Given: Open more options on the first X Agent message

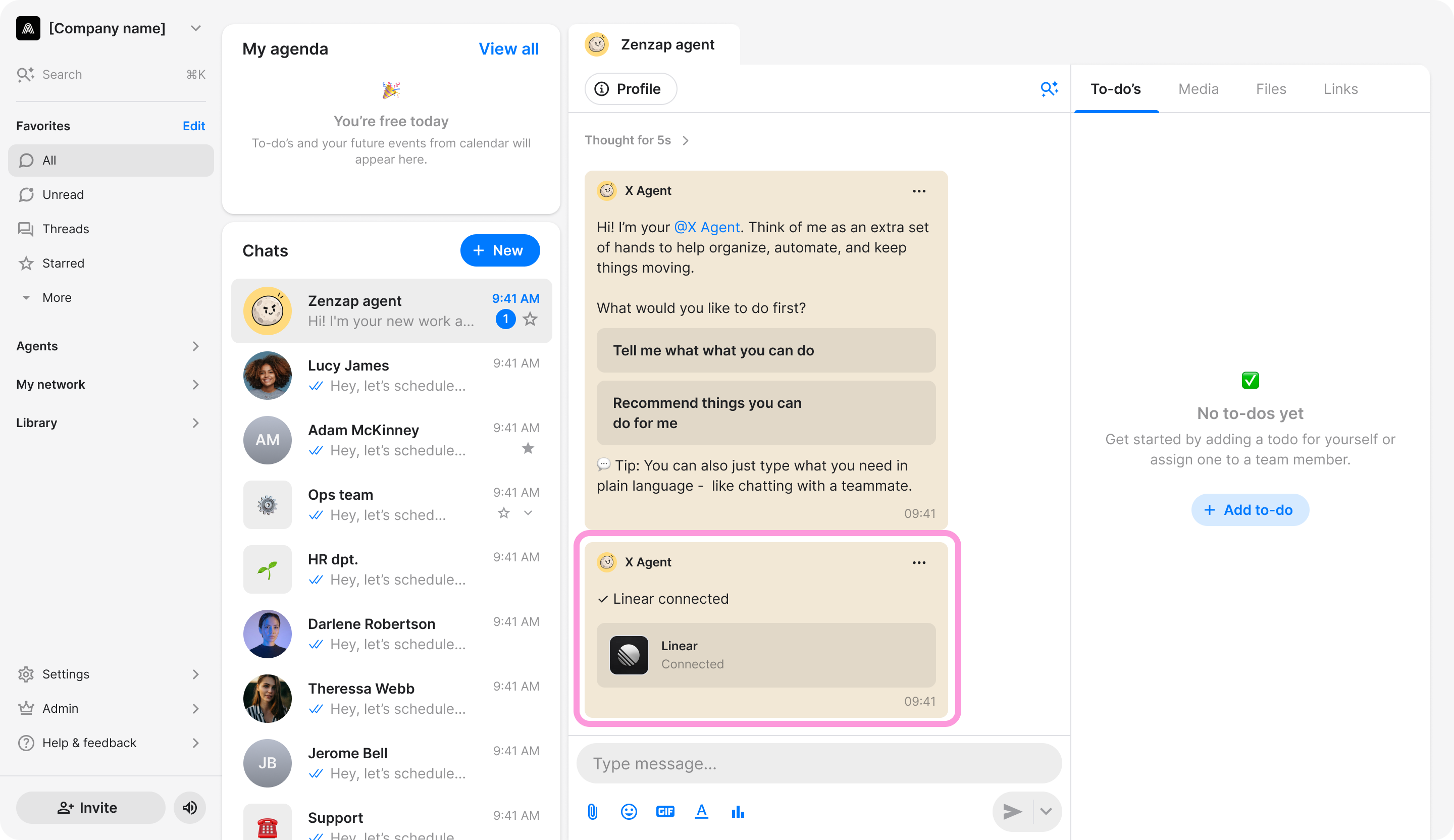Looking at the screenshot, I should click(918, 191).
